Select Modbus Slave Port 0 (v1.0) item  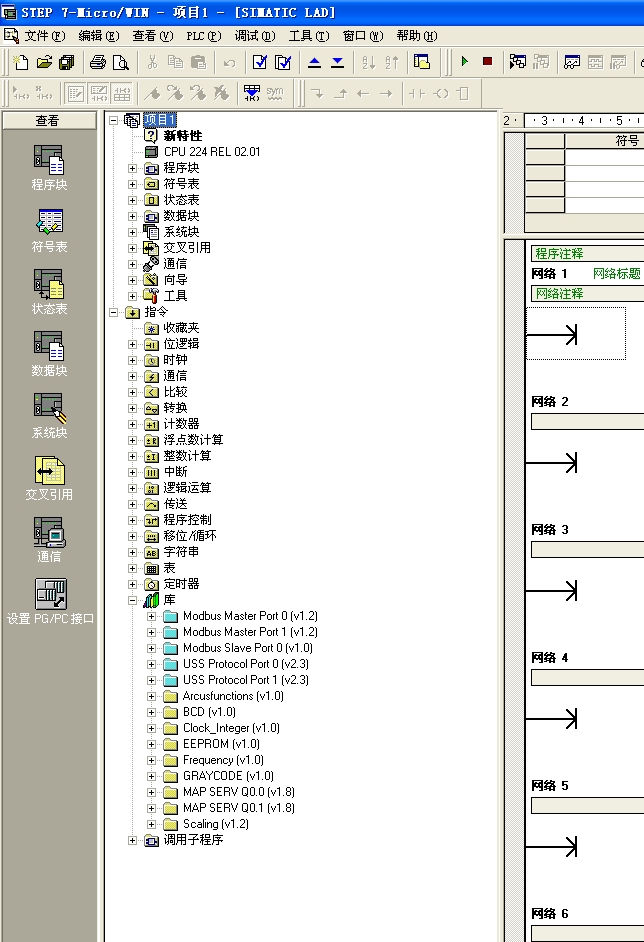coord(248,648)
